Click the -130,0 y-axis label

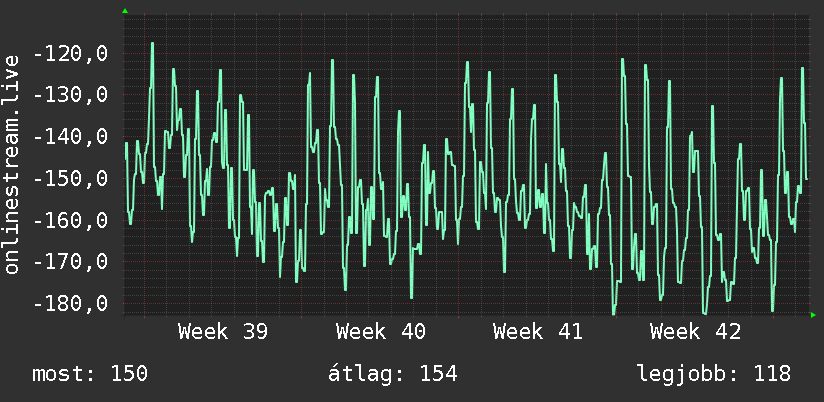tap(70, 95)
